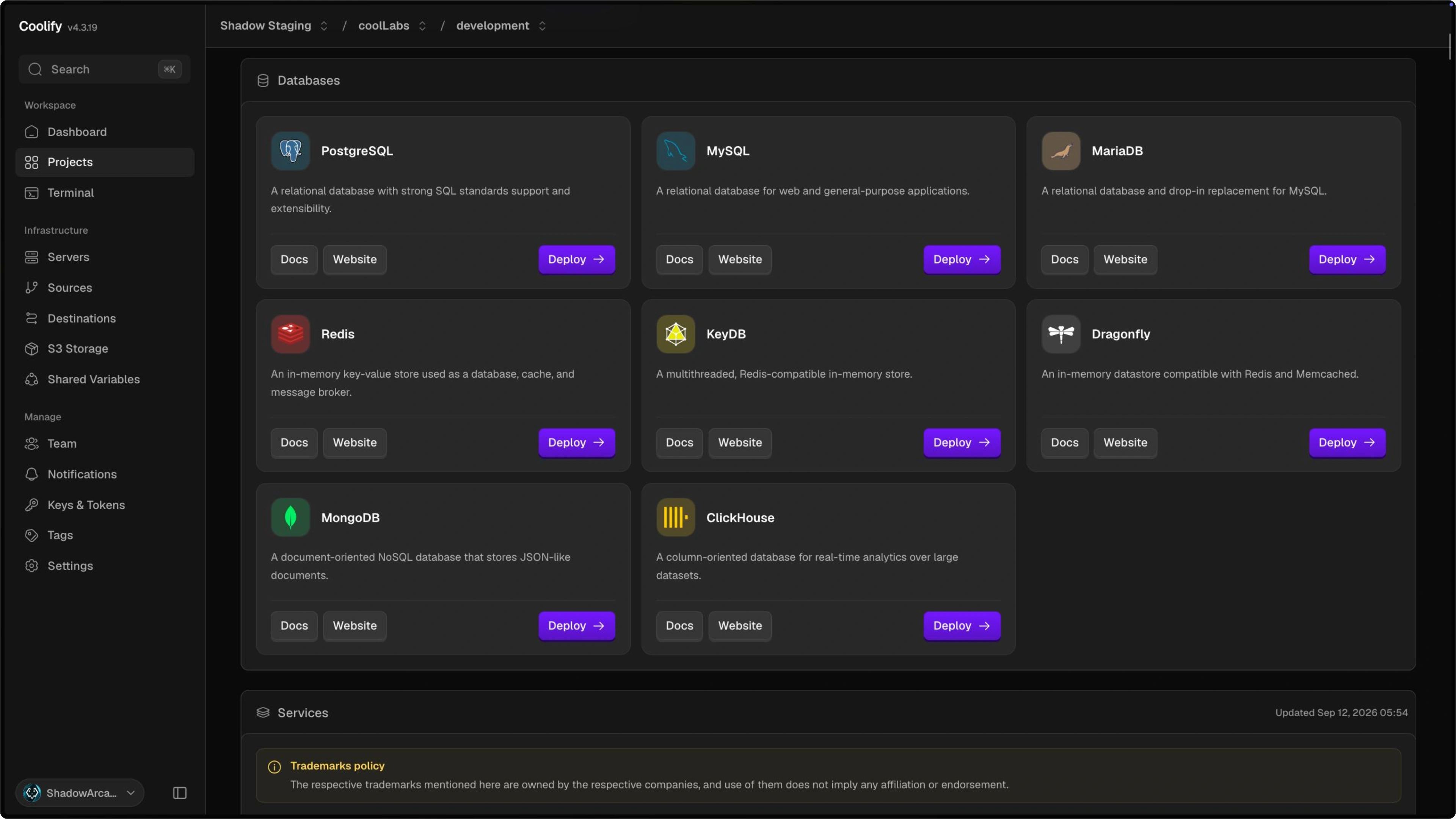Viewport: 1456px width, 819px height.
Task: Click the ShadowArca avatar icon
Action: click(x=32, y=792)
